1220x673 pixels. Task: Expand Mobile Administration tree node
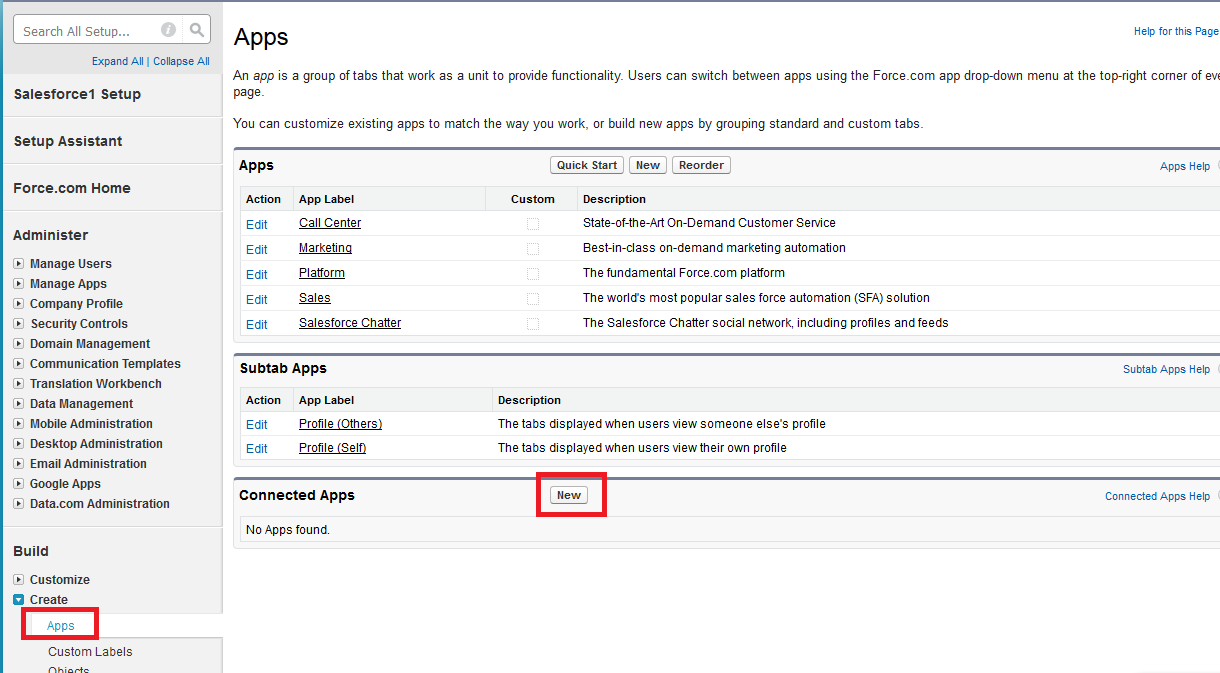tap(19, 424)
